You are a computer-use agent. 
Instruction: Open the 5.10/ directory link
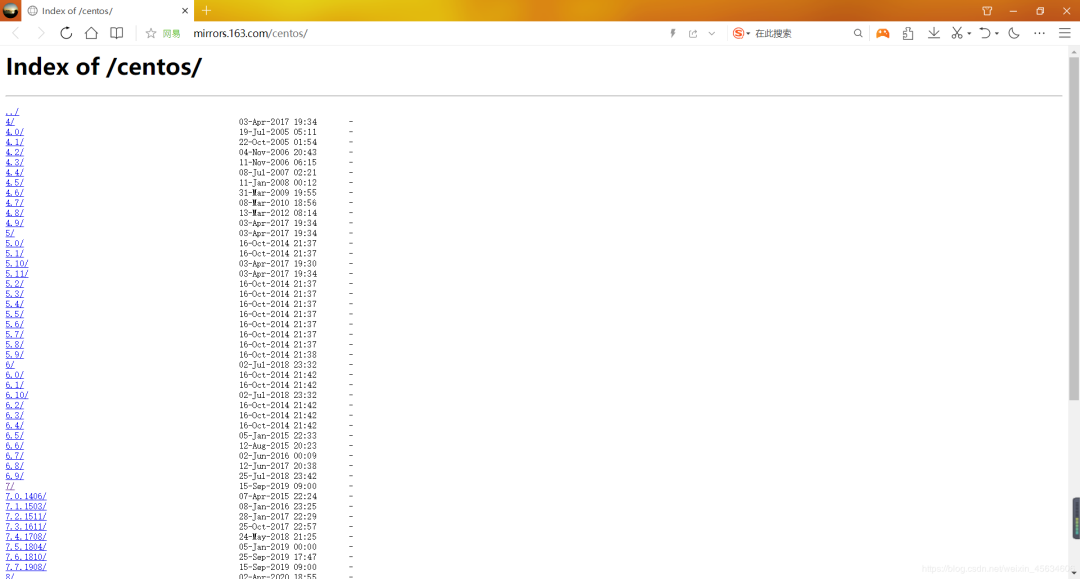point(17,264)
